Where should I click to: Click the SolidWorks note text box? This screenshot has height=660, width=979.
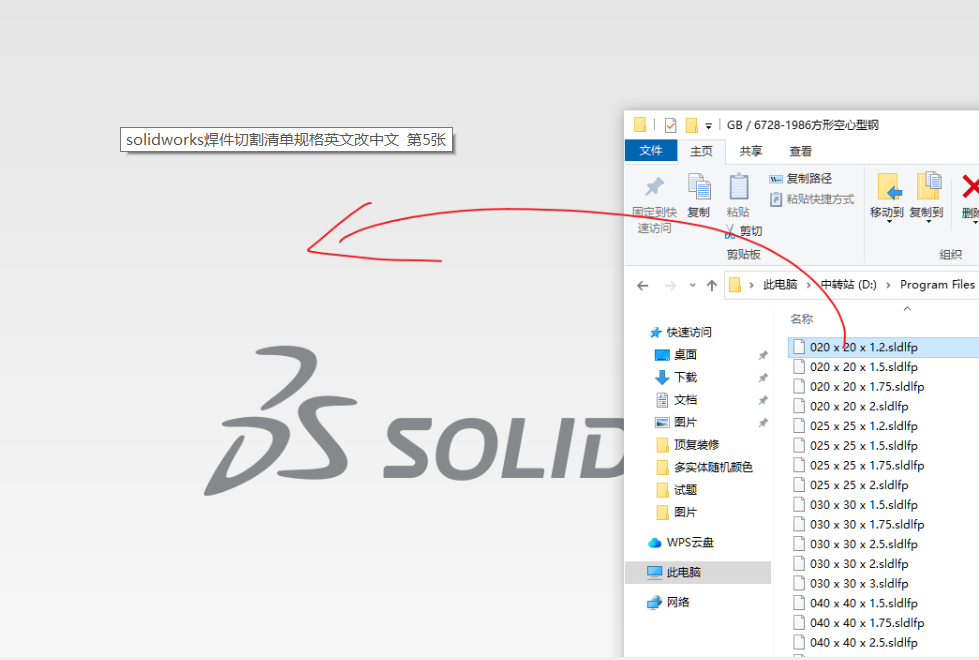pyautogui.click(x=286, y=140)
